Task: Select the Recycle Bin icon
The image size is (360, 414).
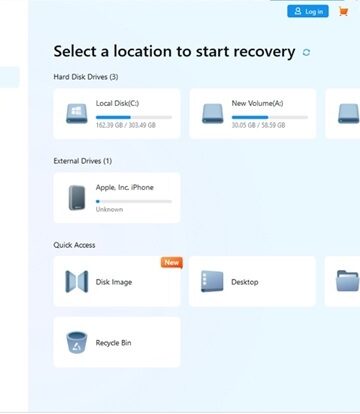Action: [x=77, y=342]
